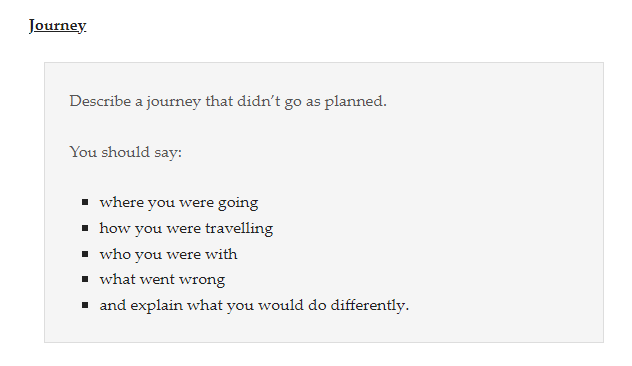Click the square bullet before 'and explain what you would do'
The image size is (632, 366).
pos(85,305)
